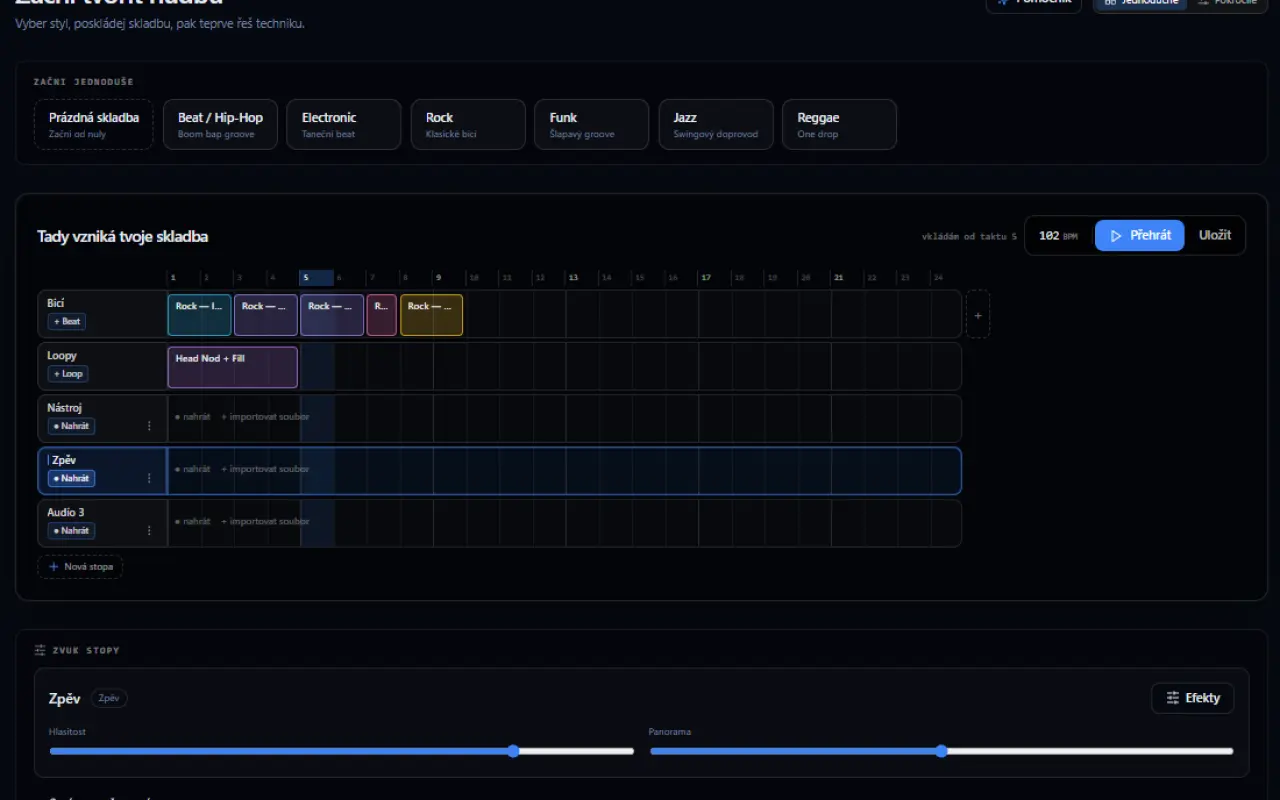Open the Pomocník assistant
The height and width of the screenshot is (800, 1280).
[1034, 2]
